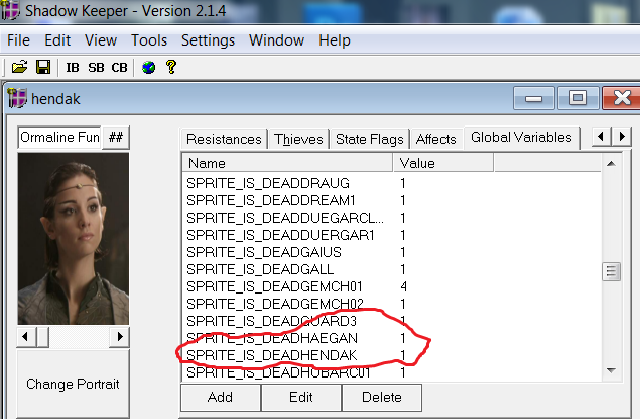The height and width of the screenshot is (419, 640).
Task: Open the Tools menu
Action: (149, 41)
